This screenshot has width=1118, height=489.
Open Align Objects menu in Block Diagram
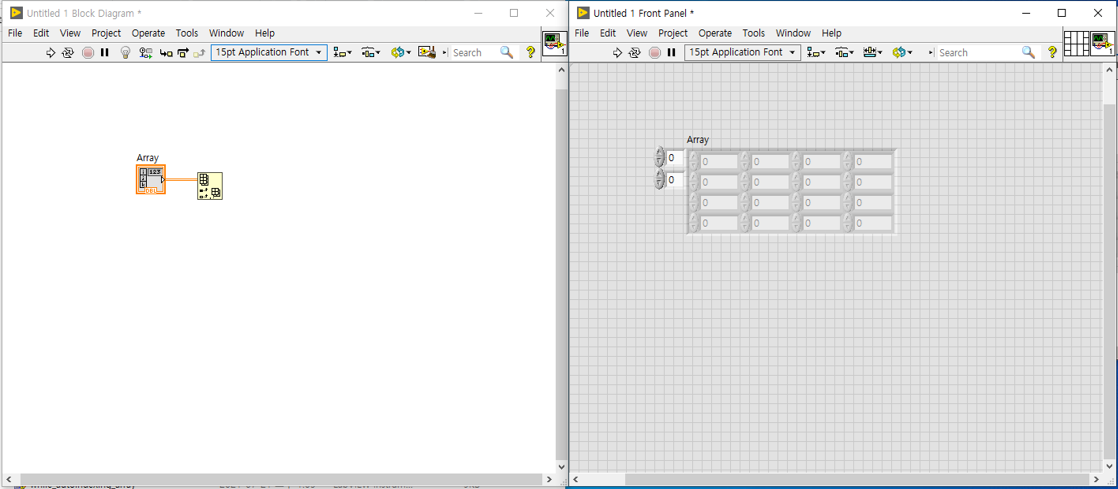343,53
